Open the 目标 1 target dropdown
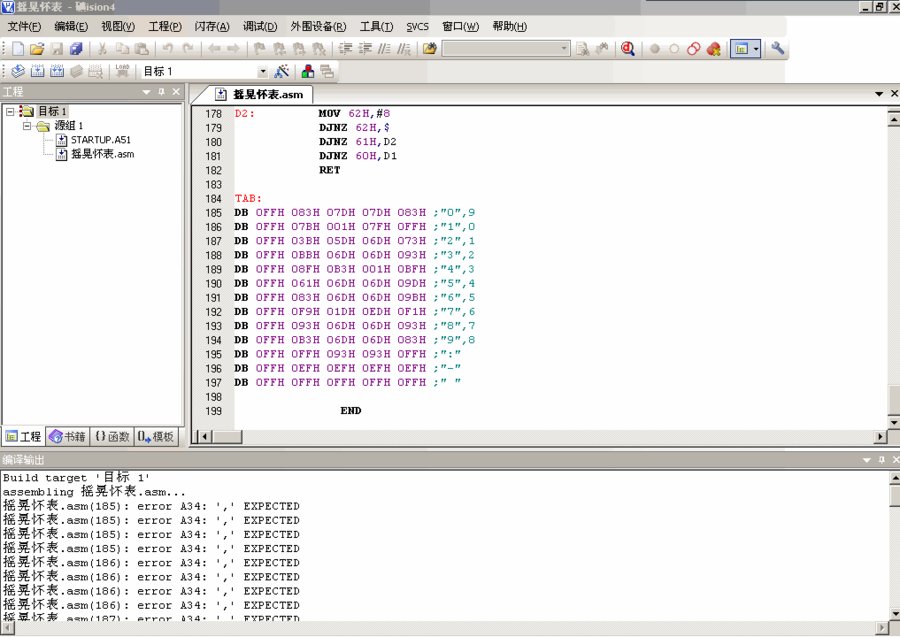The width and height of the screenshot is (900, 637). point(263,71)
